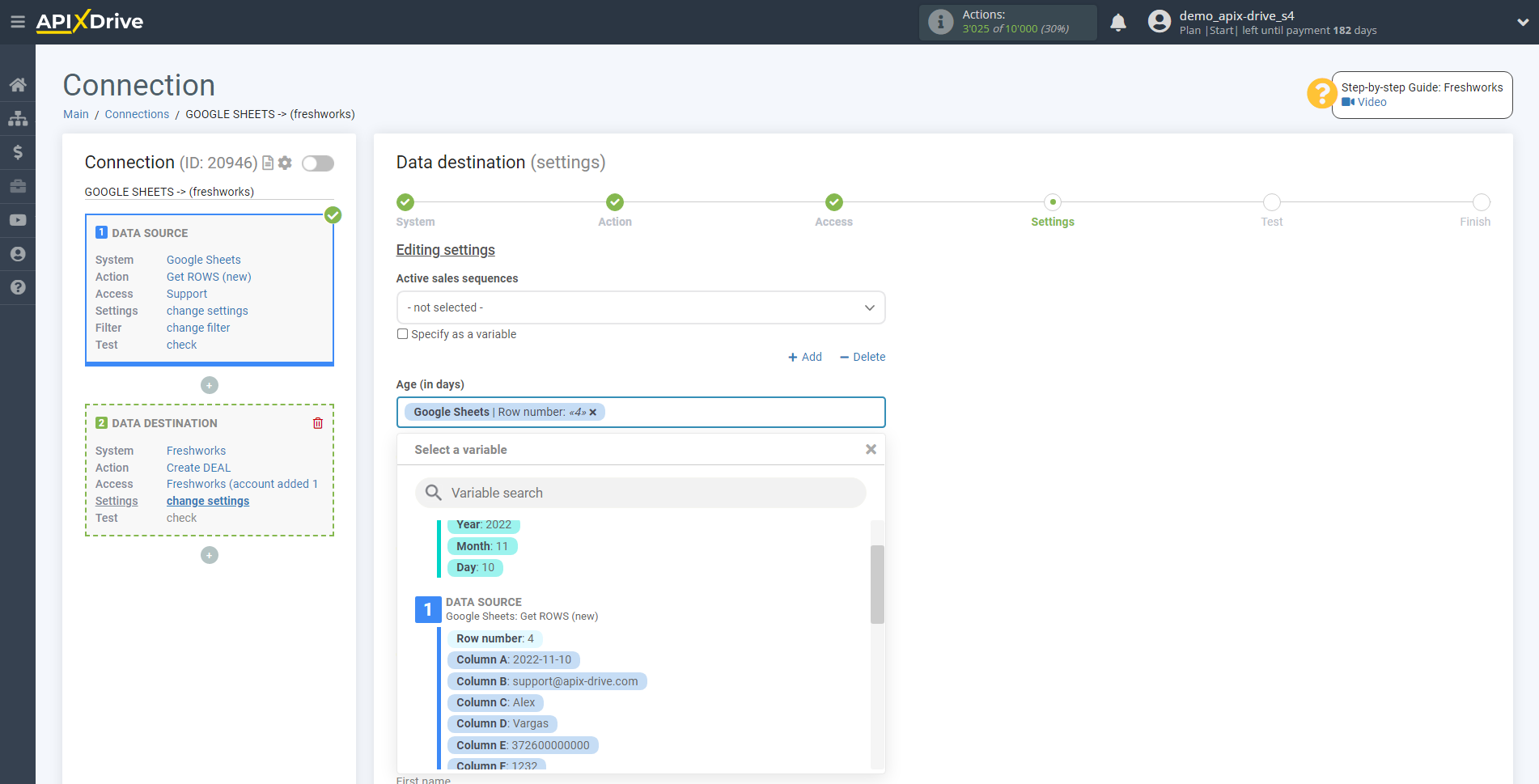Screen dimensions: 1539x784
Task: Click Get ROWS (new) link
Action: [x=209, y=277]
